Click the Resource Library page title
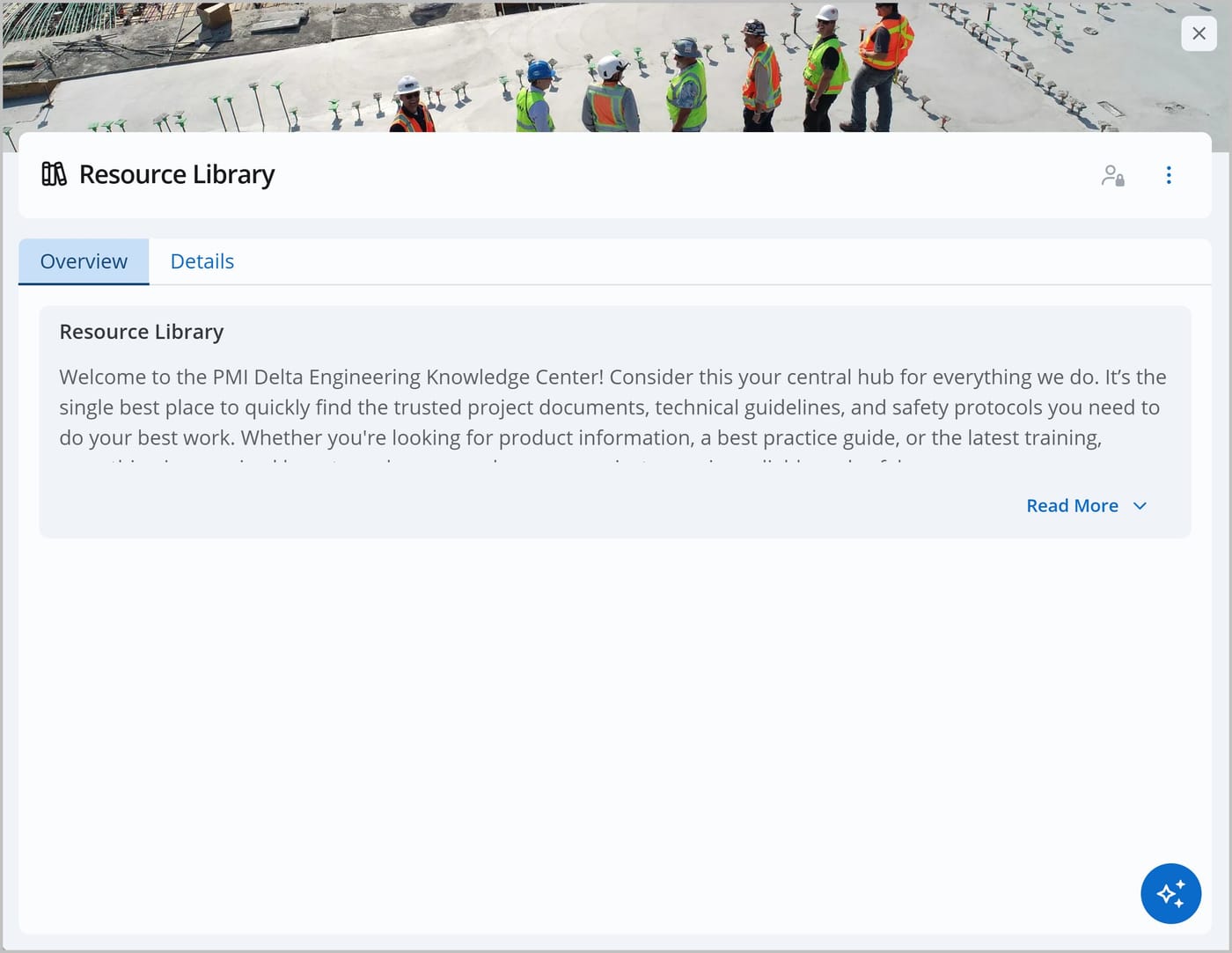Viewport: 1232px width, 953px height. [177, 174]
